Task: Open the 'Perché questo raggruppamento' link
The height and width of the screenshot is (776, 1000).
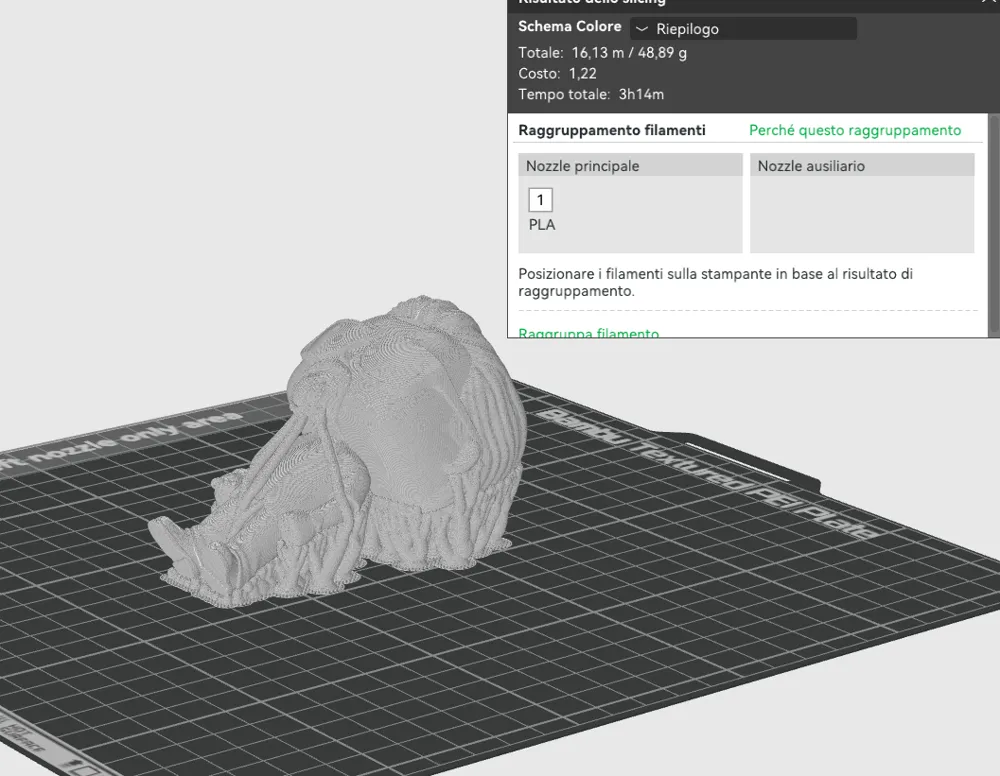Action: tap(855, 130)
